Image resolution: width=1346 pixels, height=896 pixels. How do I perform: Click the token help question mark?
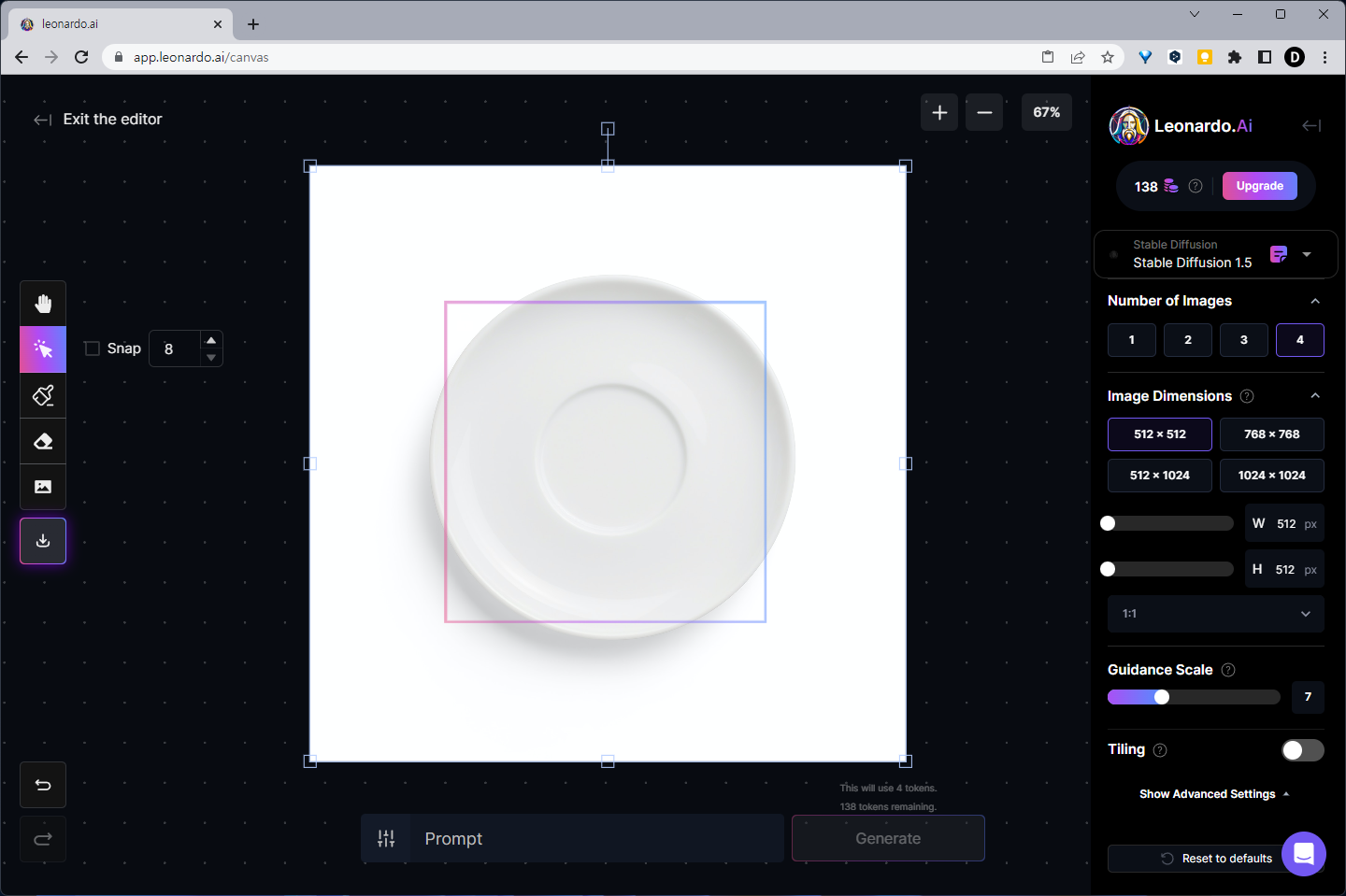pyautogui.click(x=1196, y=186)
